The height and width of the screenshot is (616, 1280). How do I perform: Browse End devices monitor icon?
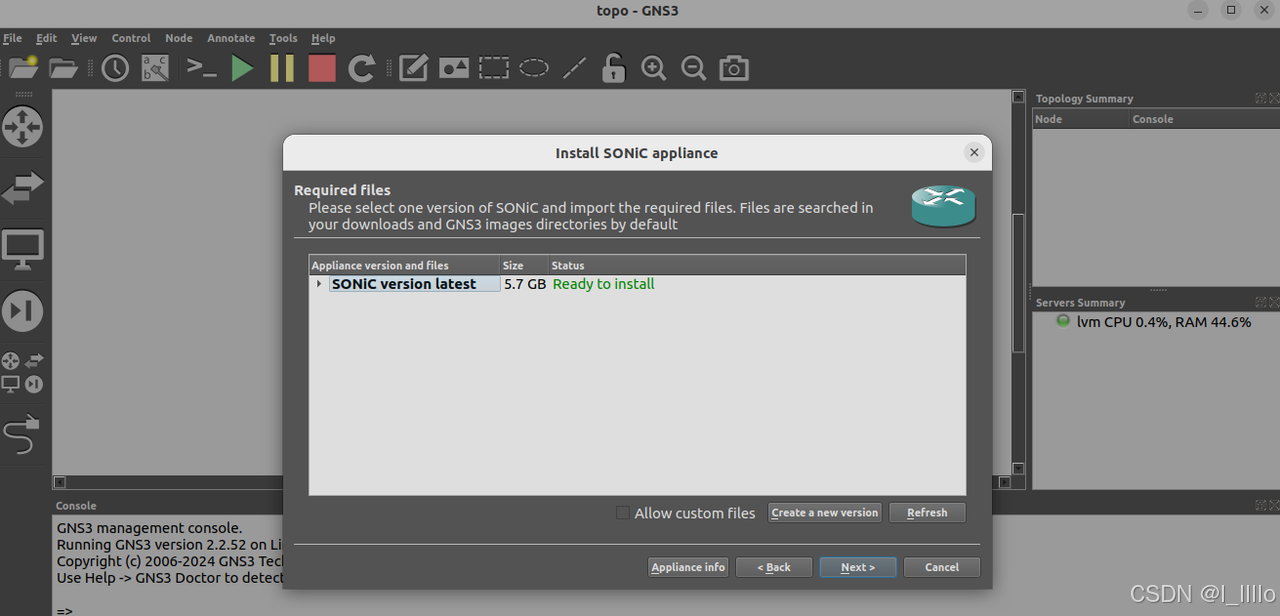tap(22, 250)
